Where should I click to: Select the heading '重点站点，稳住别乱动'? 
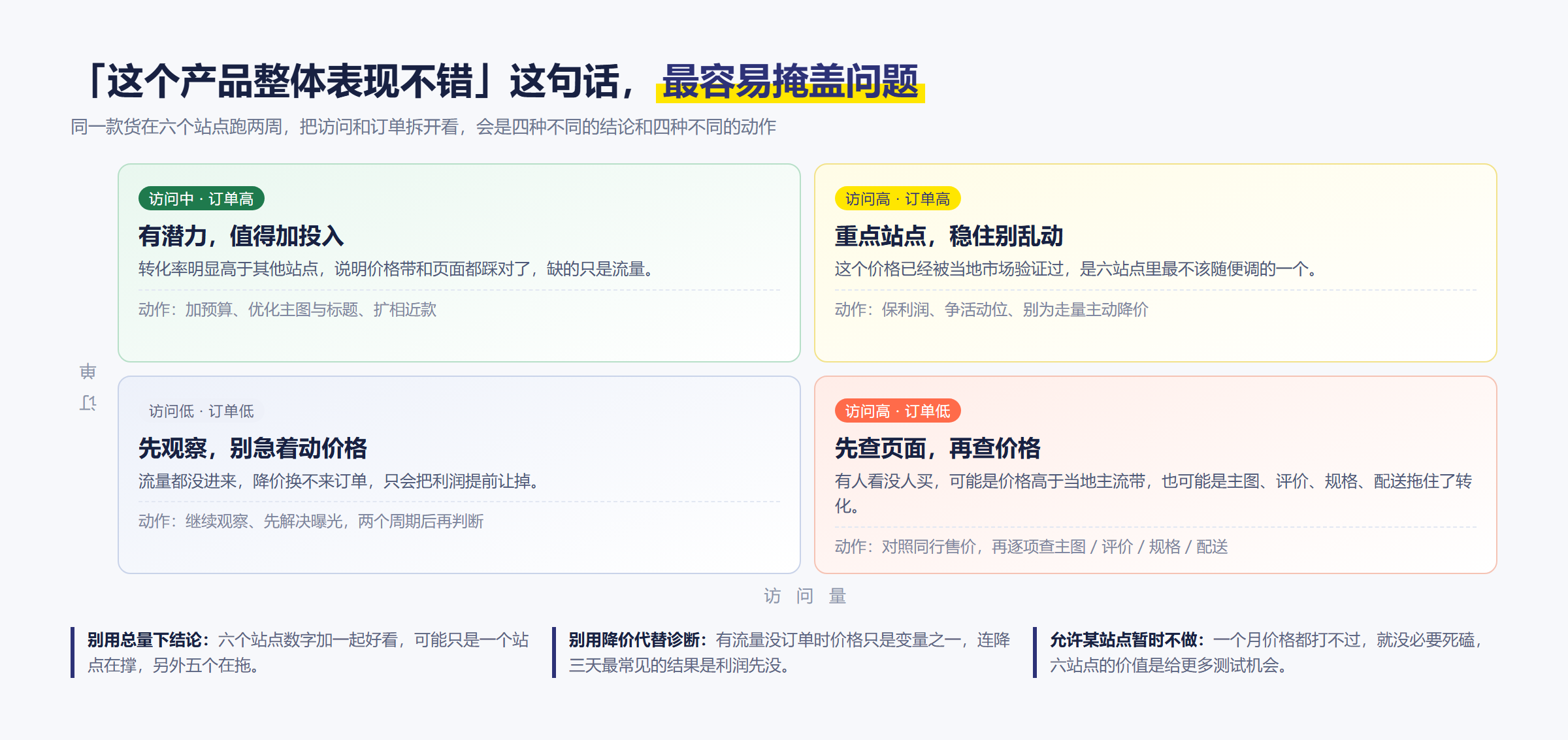click(x=949, y=236)
